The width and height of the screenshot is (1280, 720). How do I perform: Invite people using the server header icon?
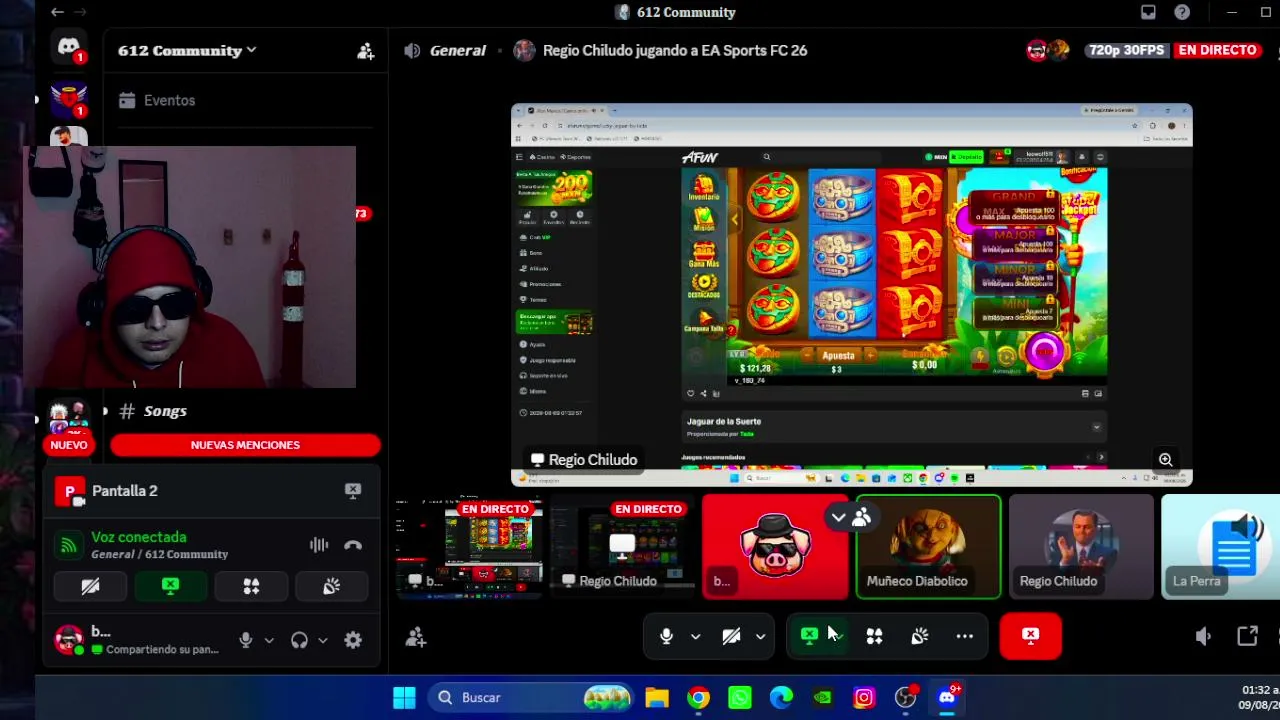pos(365,51)
